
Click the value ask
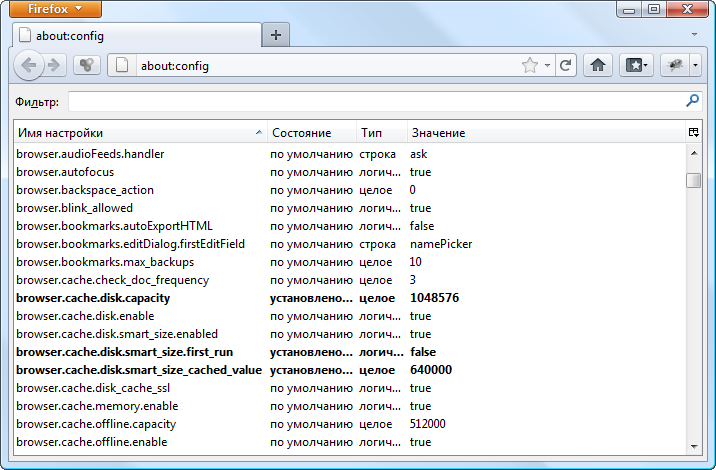coord(418,154)
